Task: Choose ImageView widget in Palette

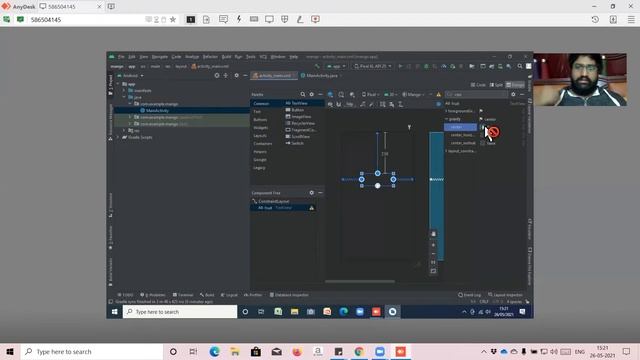Action: [x=298, y=117]
